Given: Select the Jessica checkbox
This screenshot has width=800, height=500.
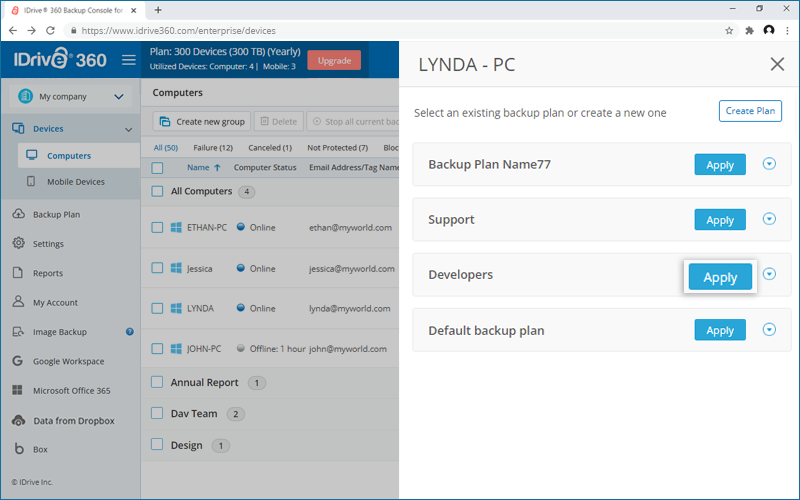Looking at the screenshot, I should point(157,268).
